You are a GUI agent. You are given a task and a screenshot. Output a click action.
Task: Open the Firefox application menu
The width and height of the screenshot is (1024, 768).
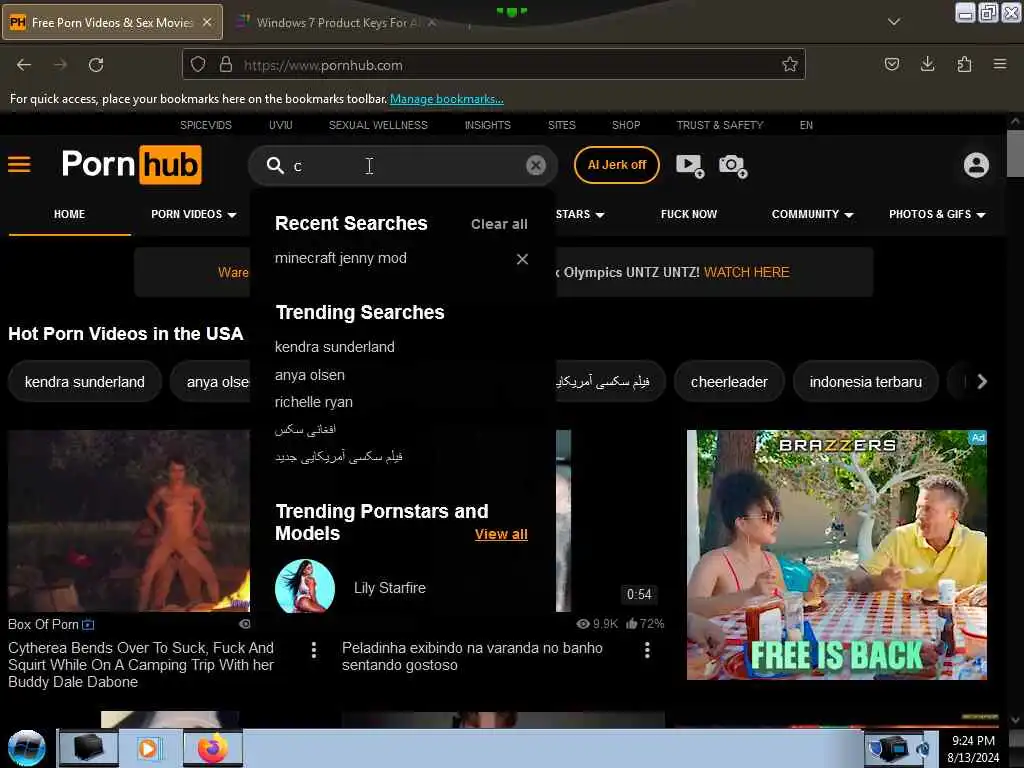coord(1000,64)
